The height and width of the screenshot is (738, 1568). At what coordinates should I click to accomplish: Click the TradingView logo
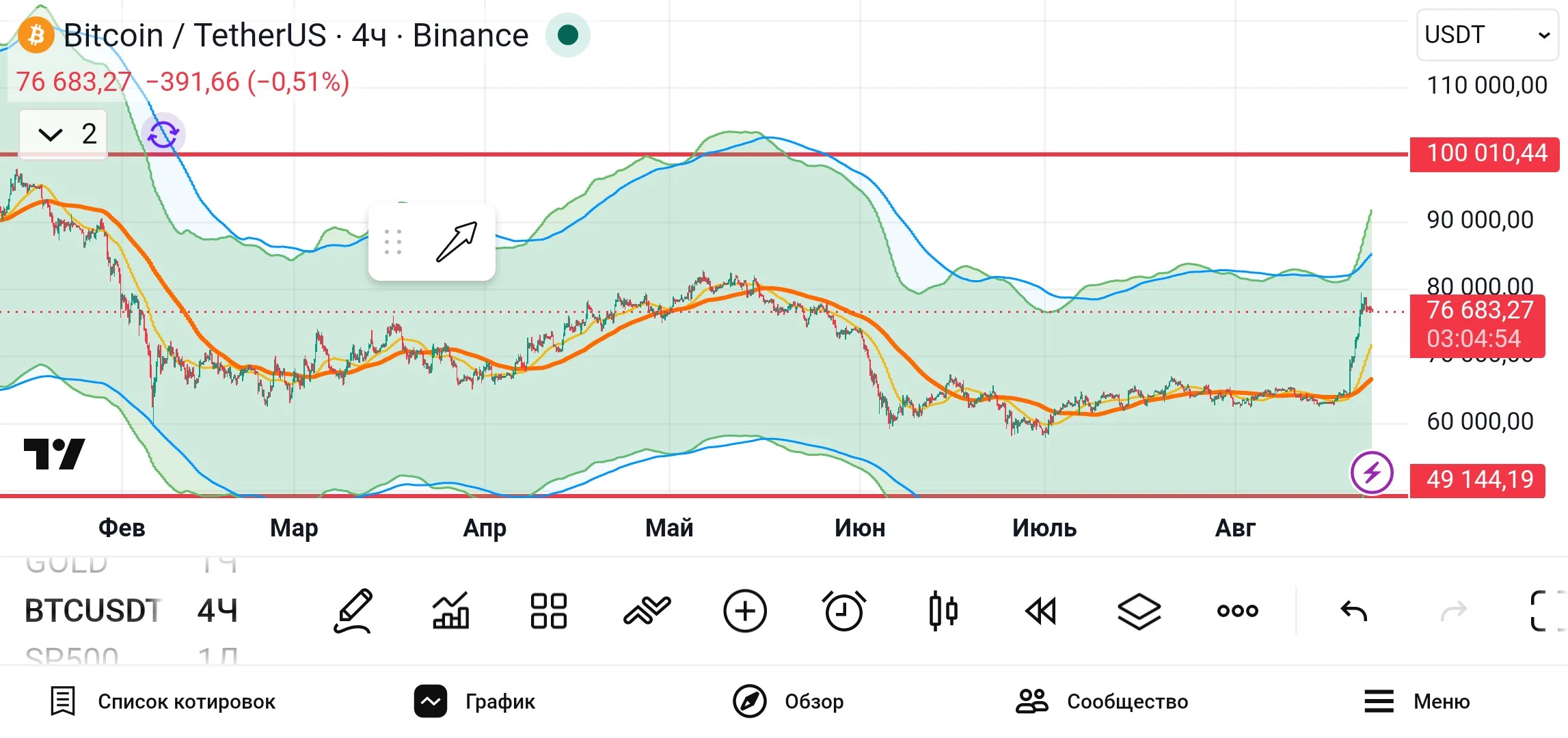tap(55, 454)
